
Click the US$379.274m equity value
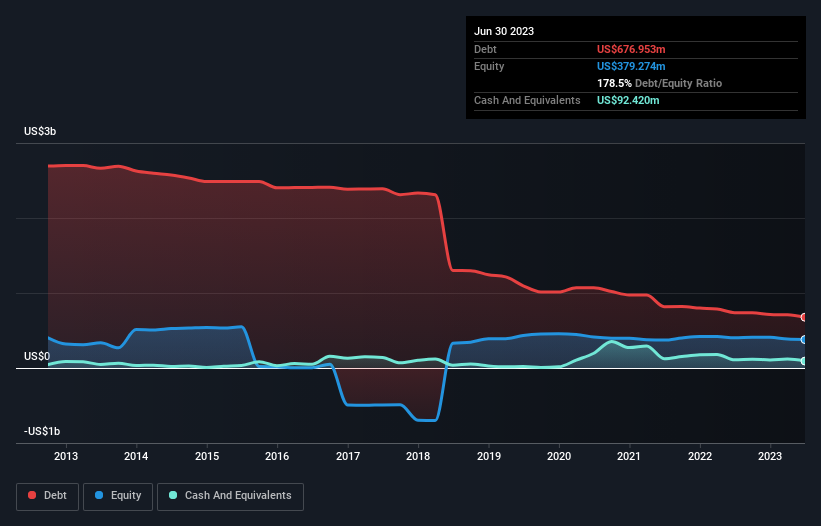[631, 66]
